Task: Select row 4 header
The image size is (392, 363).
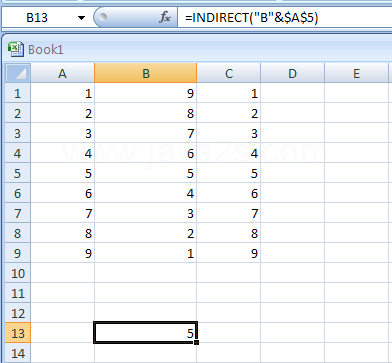Action: [x=18, y=153]
